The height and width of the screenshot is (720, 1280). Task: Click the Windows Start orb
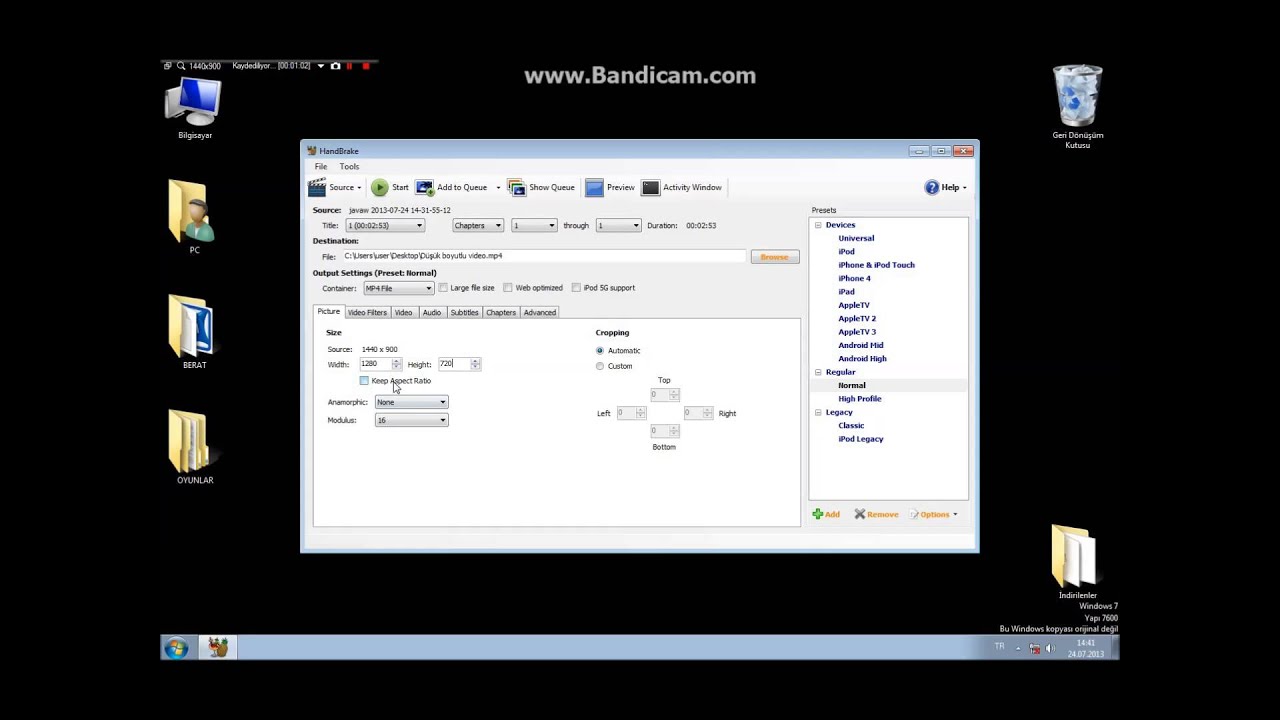click(176, 648)
